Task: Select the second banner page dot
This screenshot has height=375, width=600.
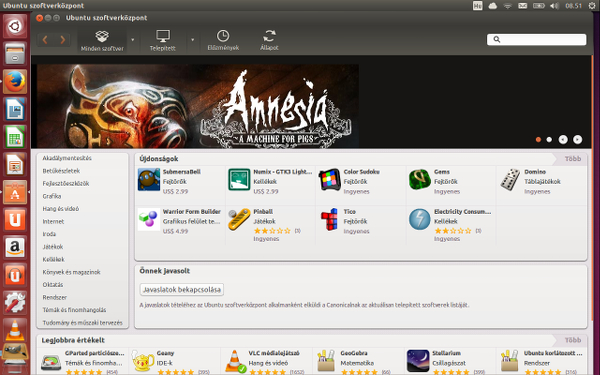Action: [x=549, y=140]
